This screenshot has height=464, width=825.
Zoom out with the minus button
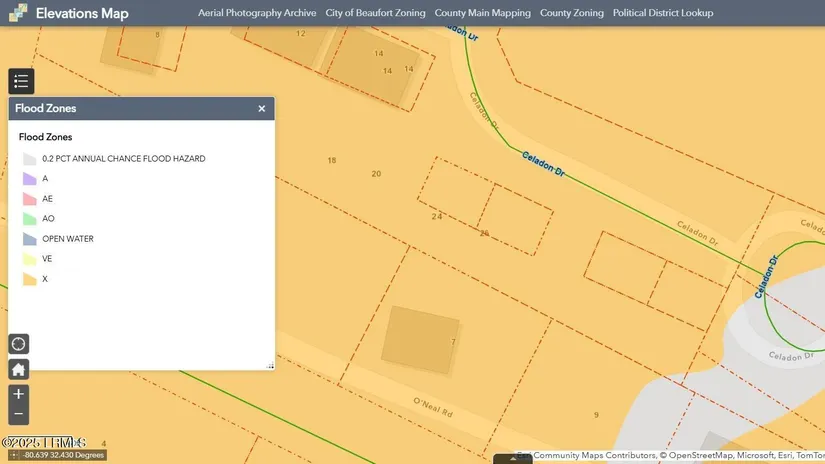[18, 415]
